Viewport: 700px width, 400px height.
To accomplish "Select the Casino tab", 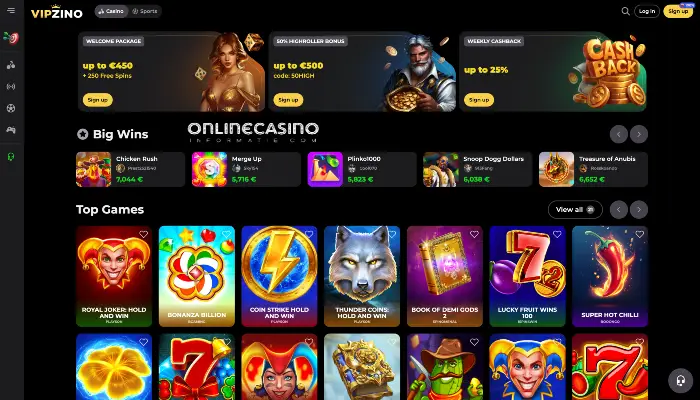I will tap(111, 11).
